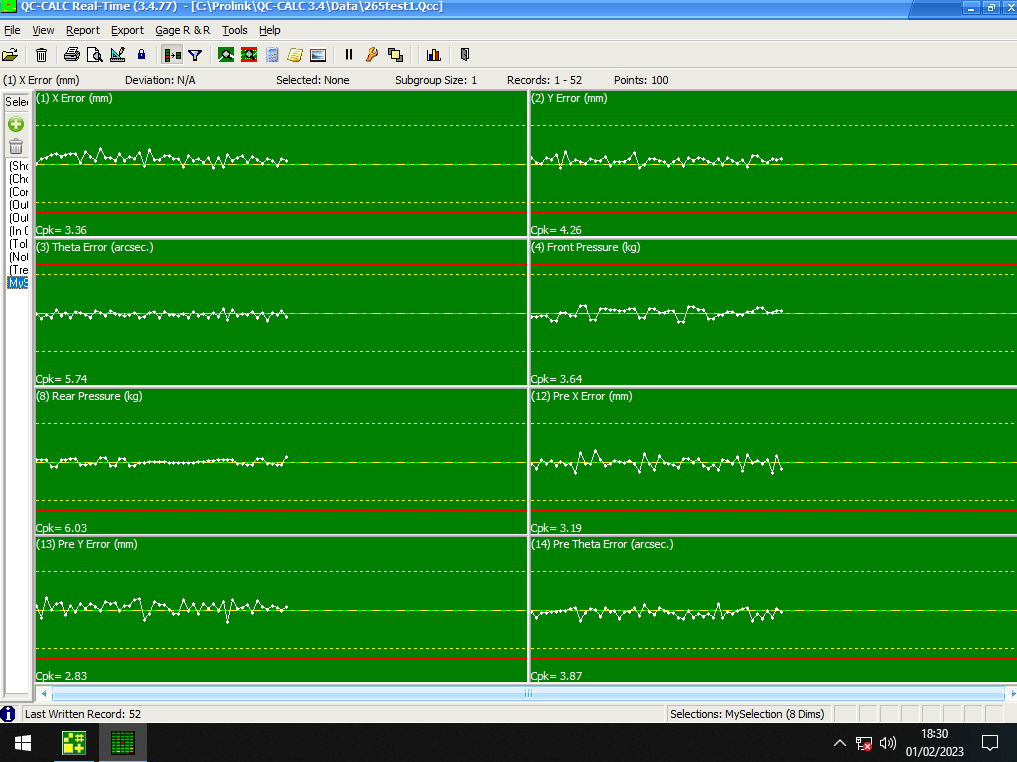Open the calculator toolbar icon
The height and width of the screenshot is (762, 1017).
pos(272,55)
